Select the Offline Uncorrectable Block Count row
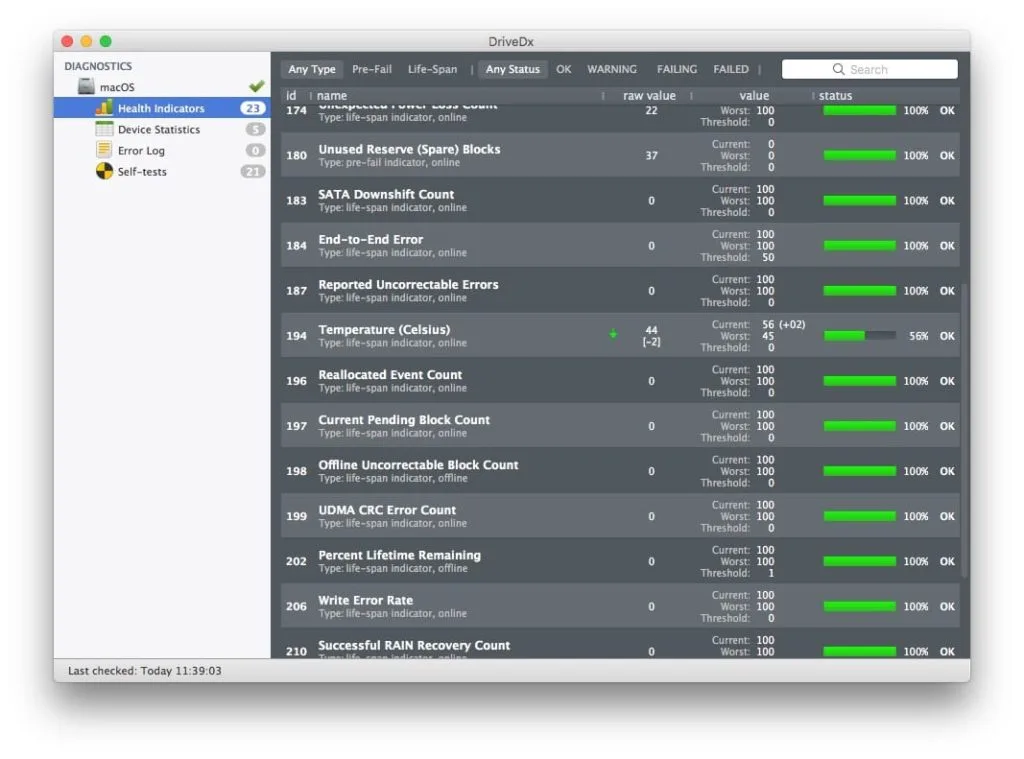This screenshot has height=759, width=1024. pyautogui.click(x=620, y=470)
